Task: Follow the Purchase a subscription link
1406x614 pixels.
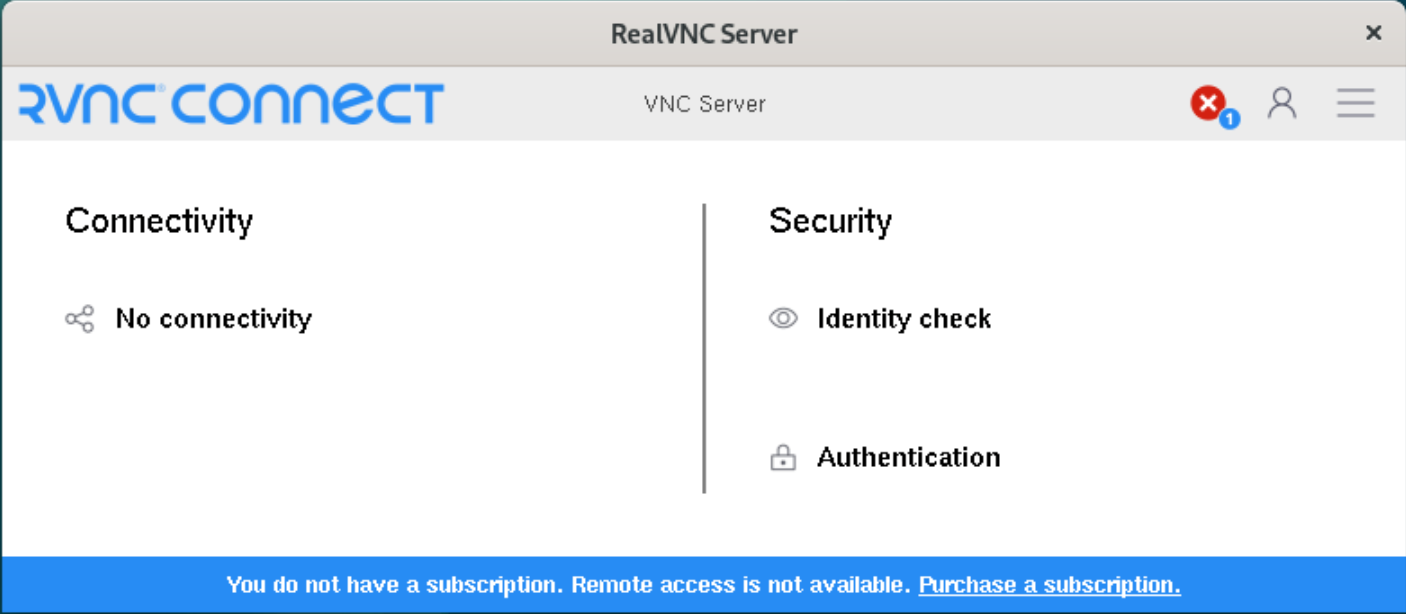Action: [1049, 585]
